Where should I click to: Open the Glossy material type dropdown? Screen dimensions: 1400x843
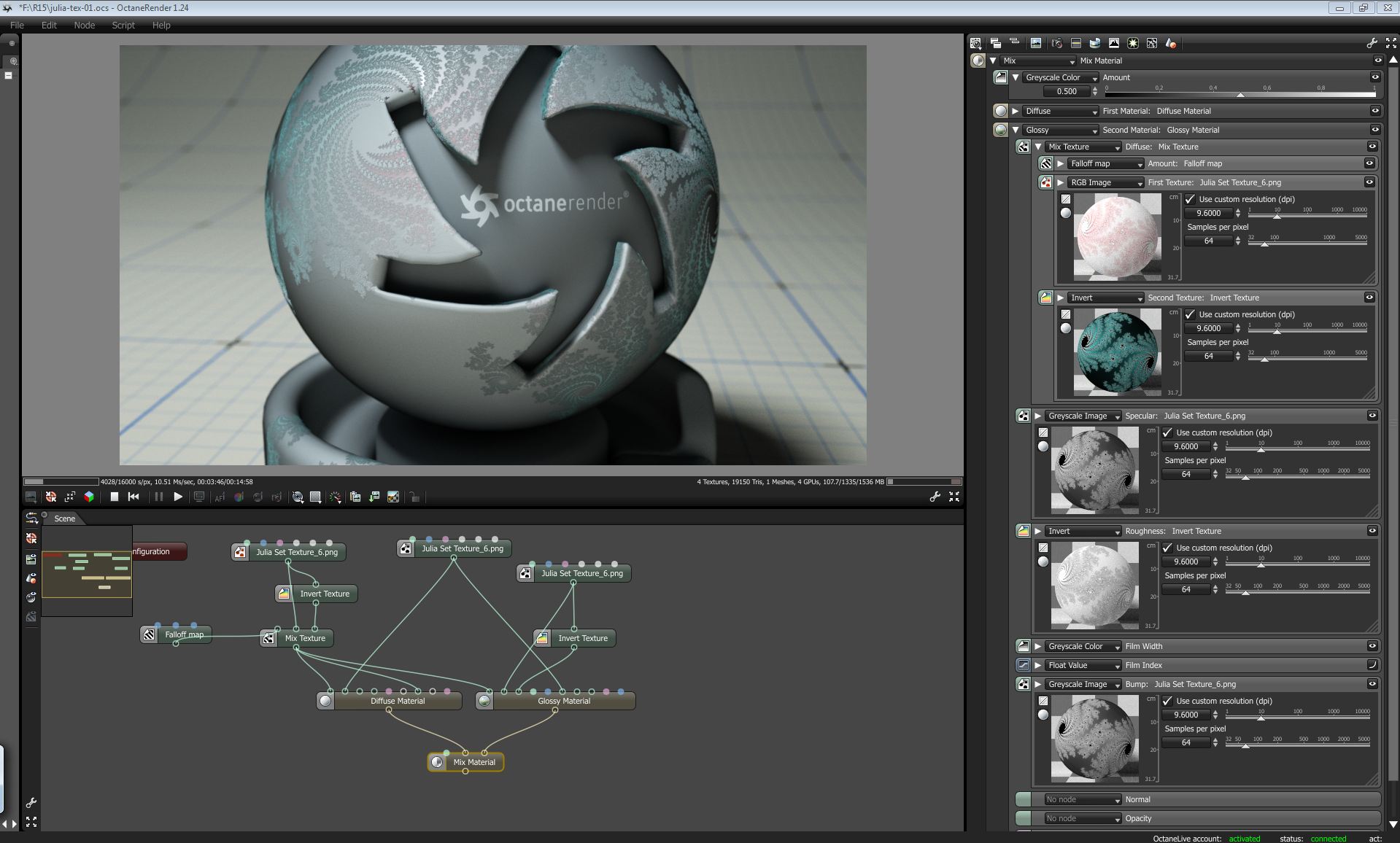coord(1060,130)
